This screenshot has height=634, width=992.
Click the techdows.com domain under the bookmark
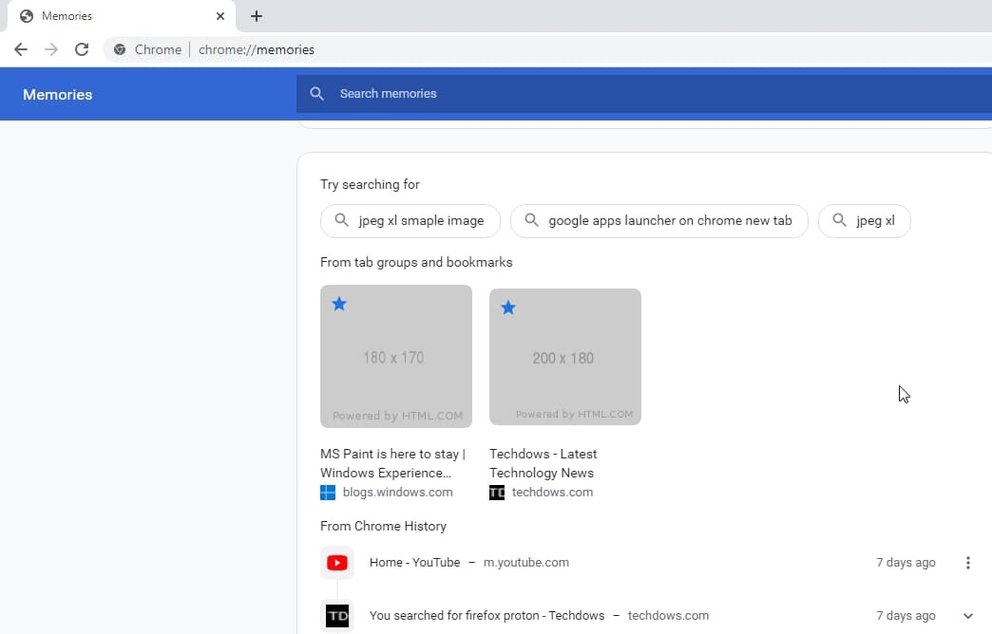click(552, 492)
